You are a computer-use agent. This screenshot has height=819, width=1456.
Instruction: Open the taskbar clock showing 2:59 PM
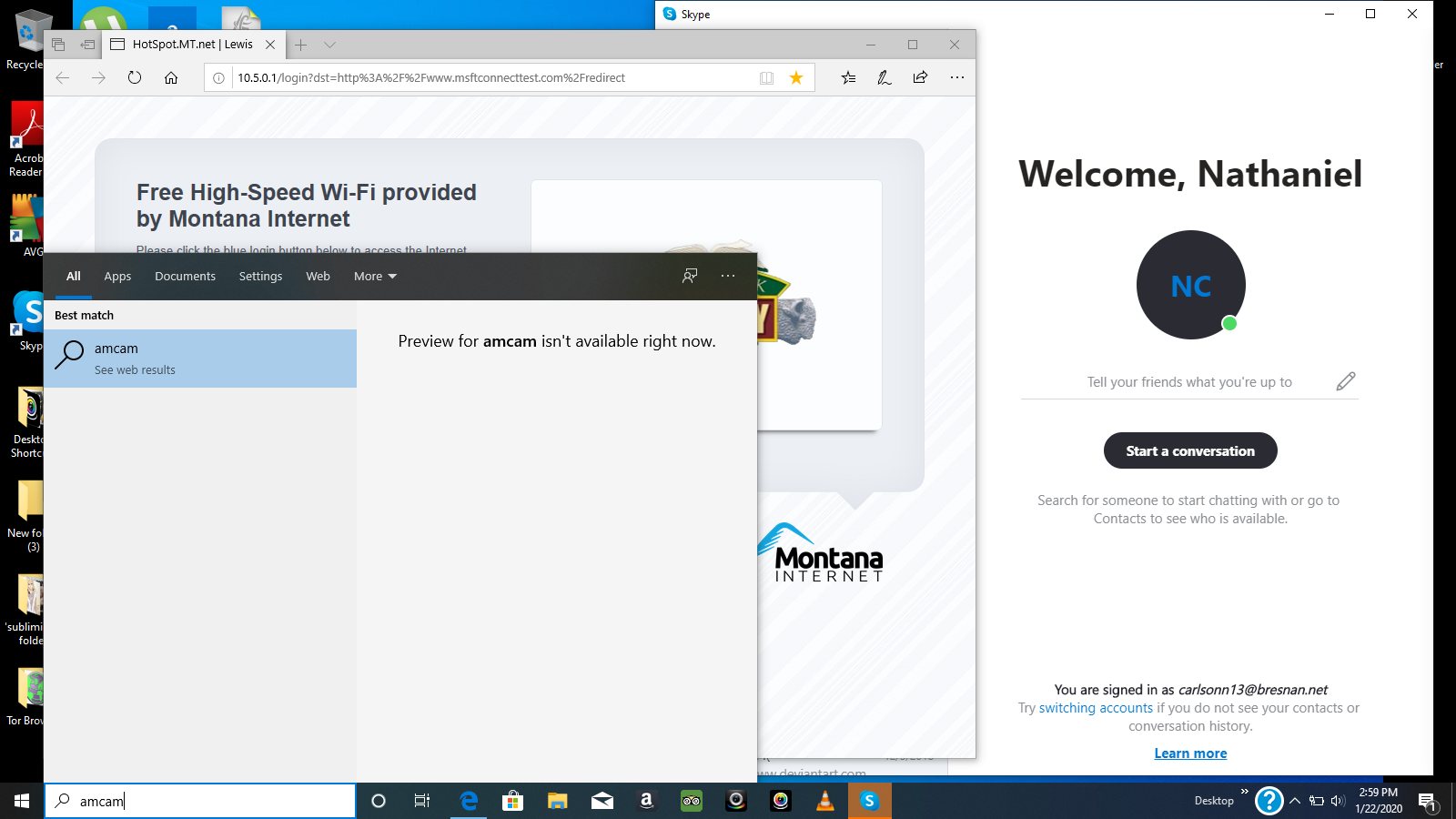[x=1378, y=801]
